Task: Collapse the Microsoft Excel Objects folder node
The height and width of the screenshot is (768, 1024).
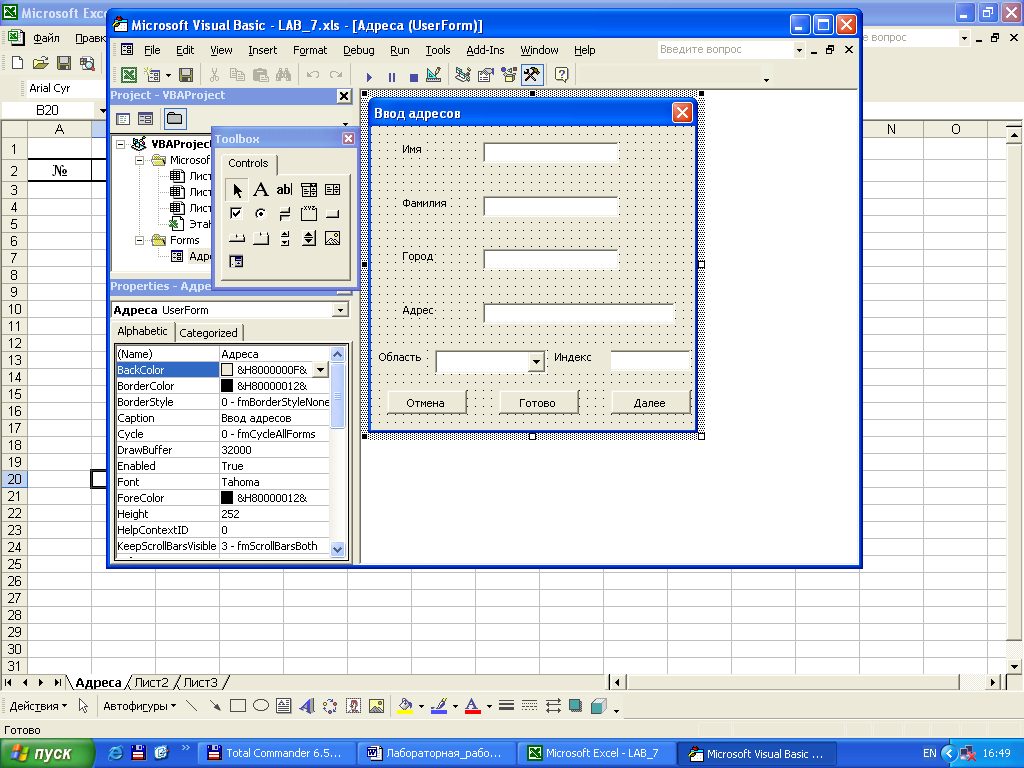Action: tap(139, 160)
